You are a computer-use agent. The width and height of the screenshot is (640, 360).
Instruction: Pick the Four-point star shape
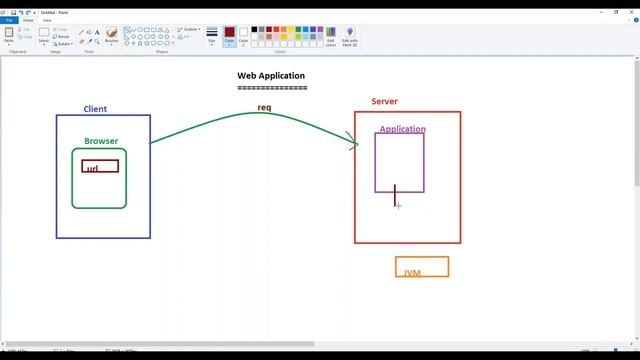(133, 43)
